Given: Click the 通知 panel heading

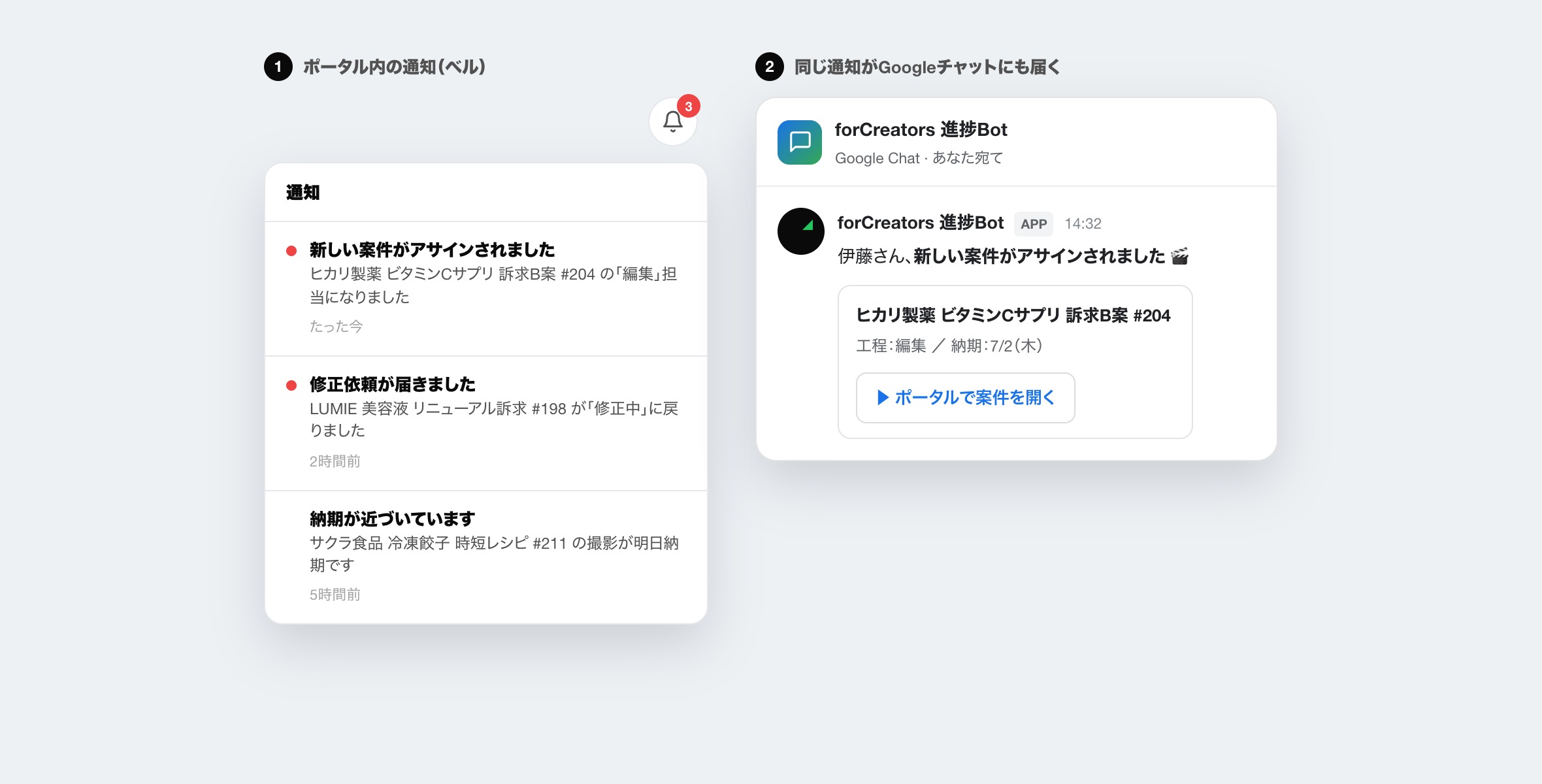Looking at the screenshot, I should (x=303, y=193).
